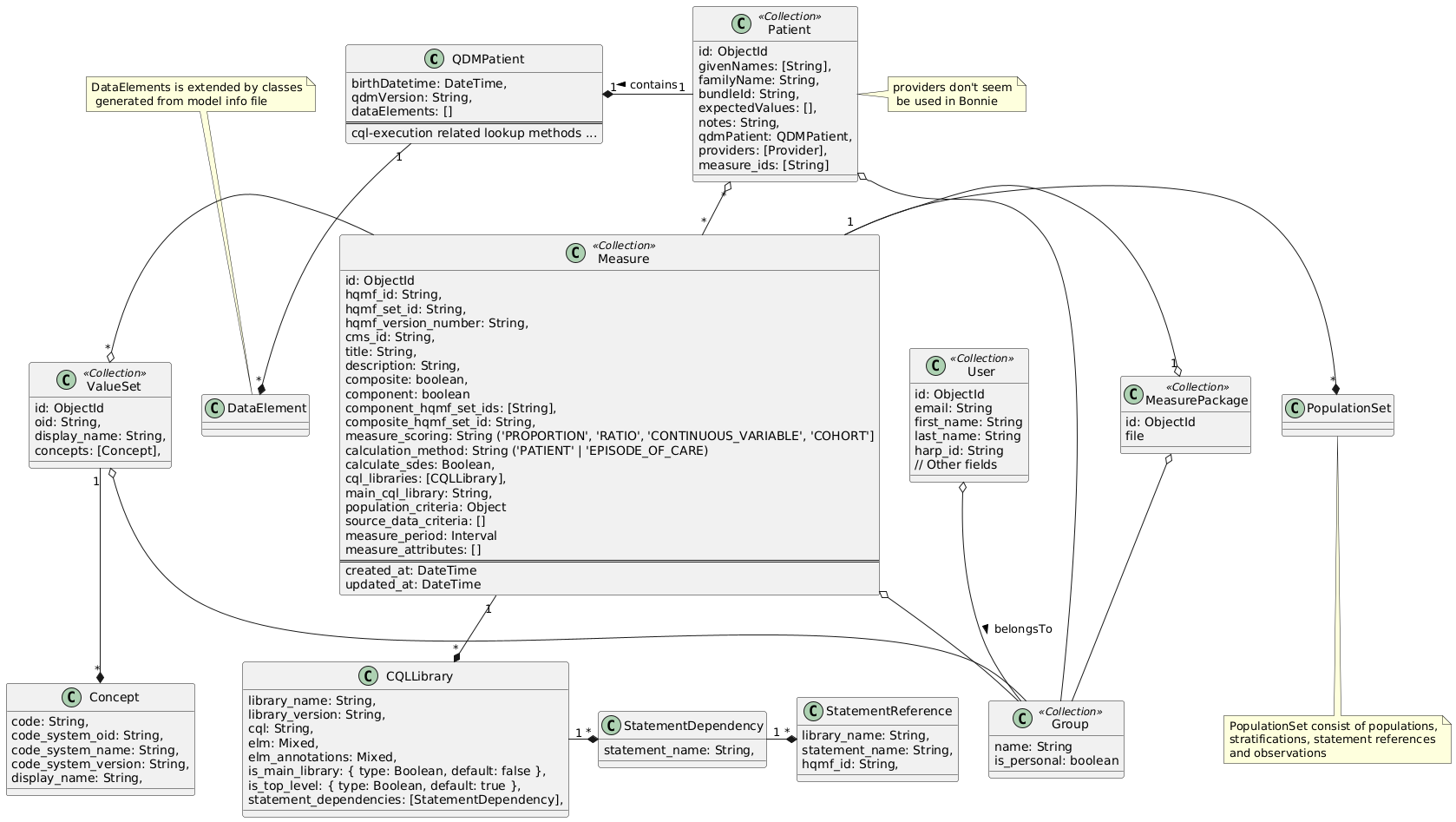Click the statement_dependencies field in CQLLibrary
Viewport: 1456px width, 822px height.
point(405,799)
